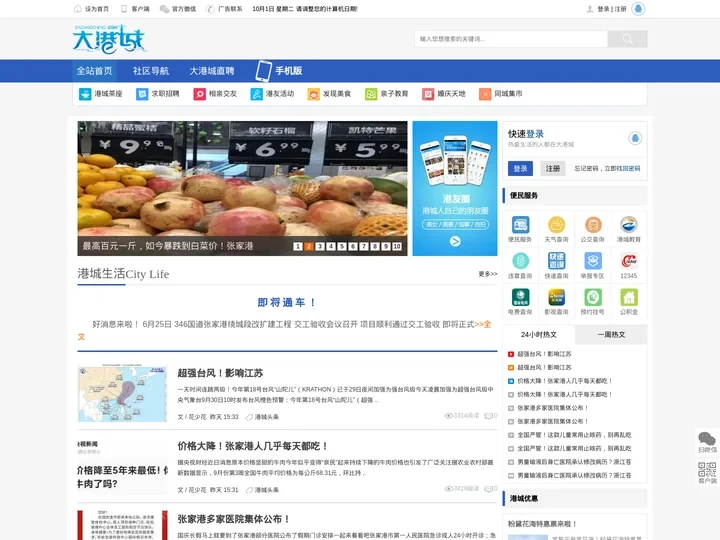Click the 即将通车！ headline

click(x=287, y=302)
